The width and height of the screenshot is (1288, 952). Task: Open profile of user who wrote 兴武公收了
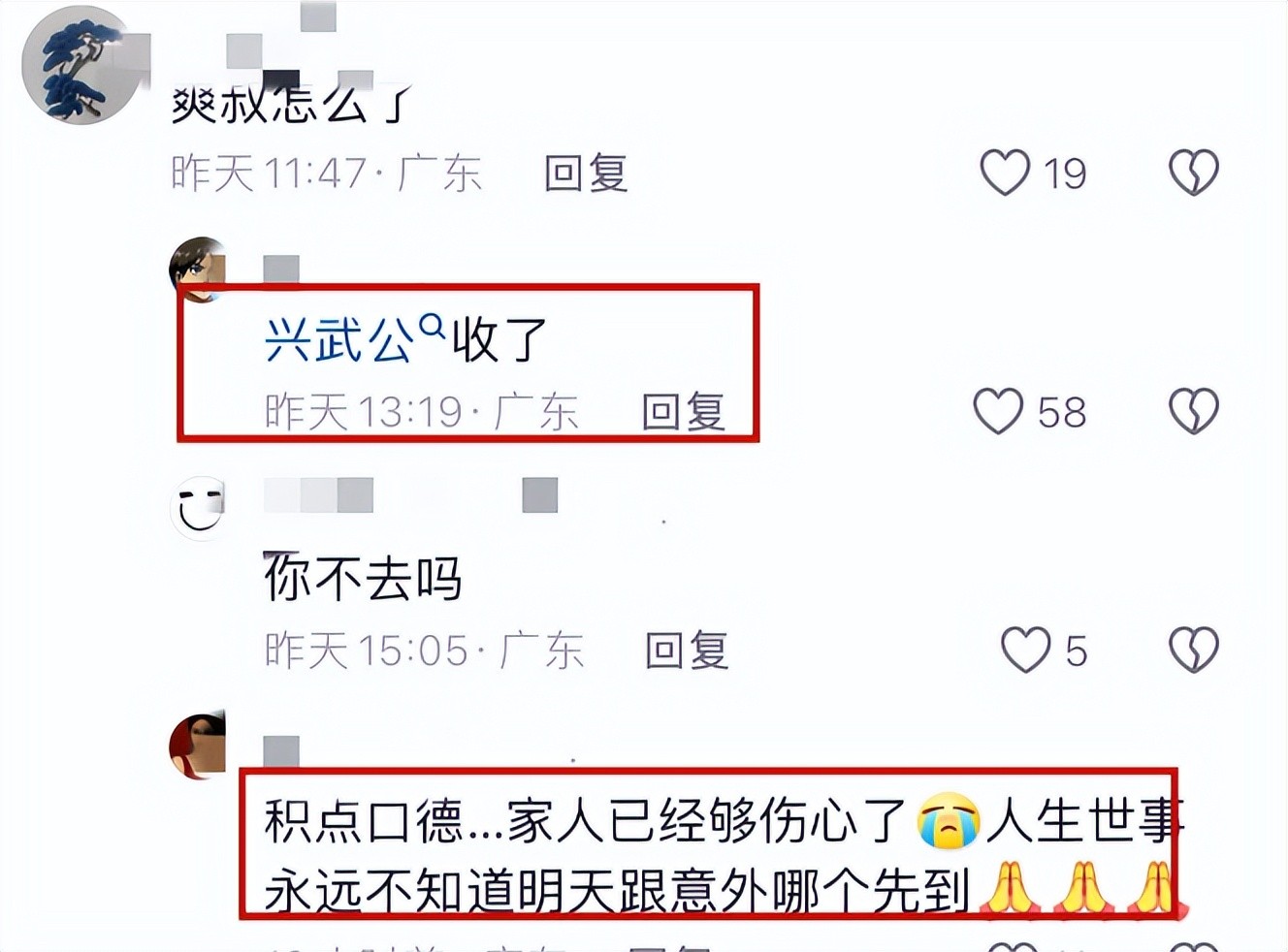(198, 269)
